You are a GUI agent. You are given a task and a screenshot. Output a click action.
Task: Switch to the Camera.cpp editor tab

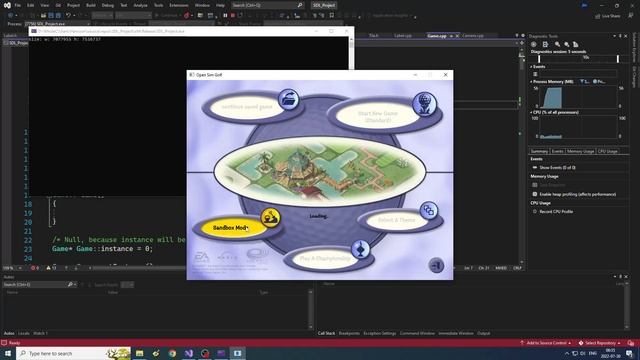[473, 36]
